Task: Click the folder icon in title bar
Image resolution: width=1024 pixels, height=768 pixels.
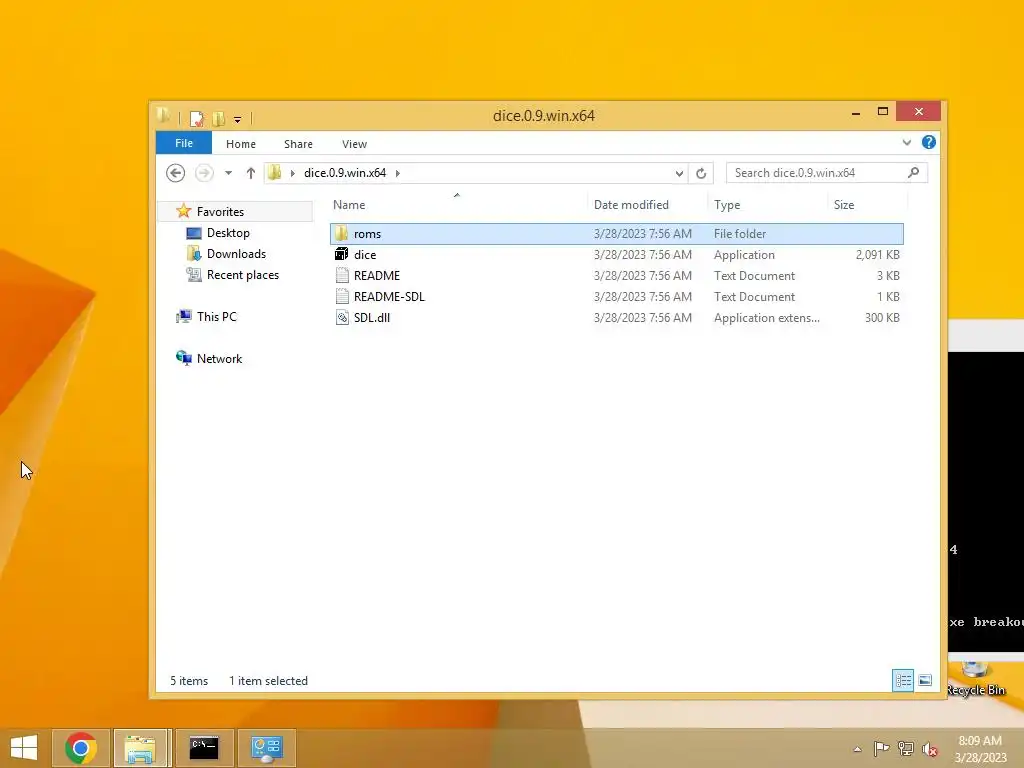Action: tap(164, 117)
